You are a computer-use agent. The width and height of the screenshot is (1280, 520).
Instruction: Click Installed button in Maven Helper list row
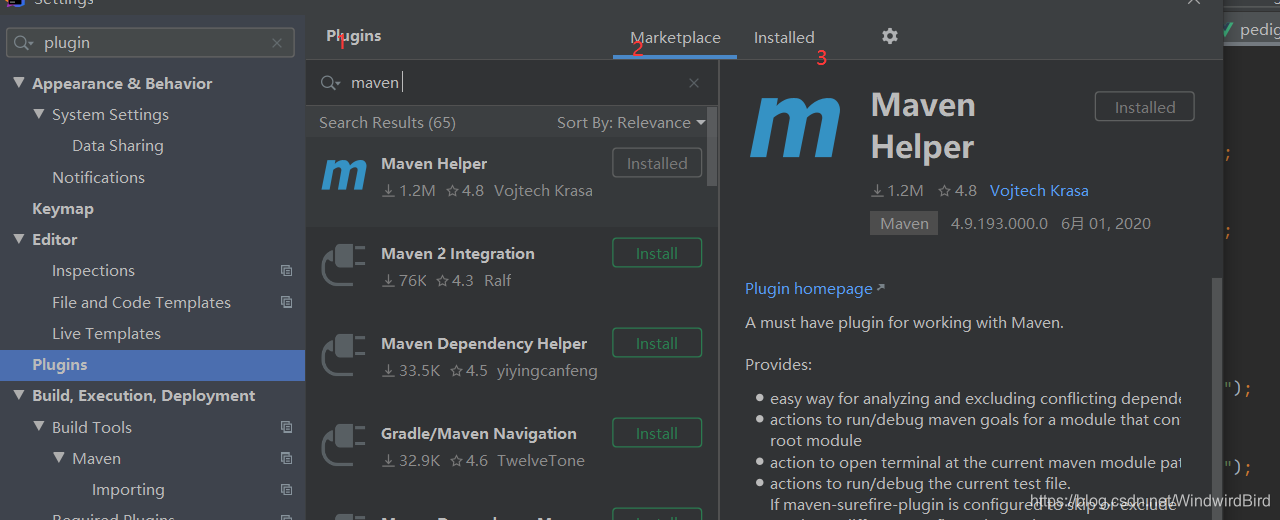(x=657, y=164)
